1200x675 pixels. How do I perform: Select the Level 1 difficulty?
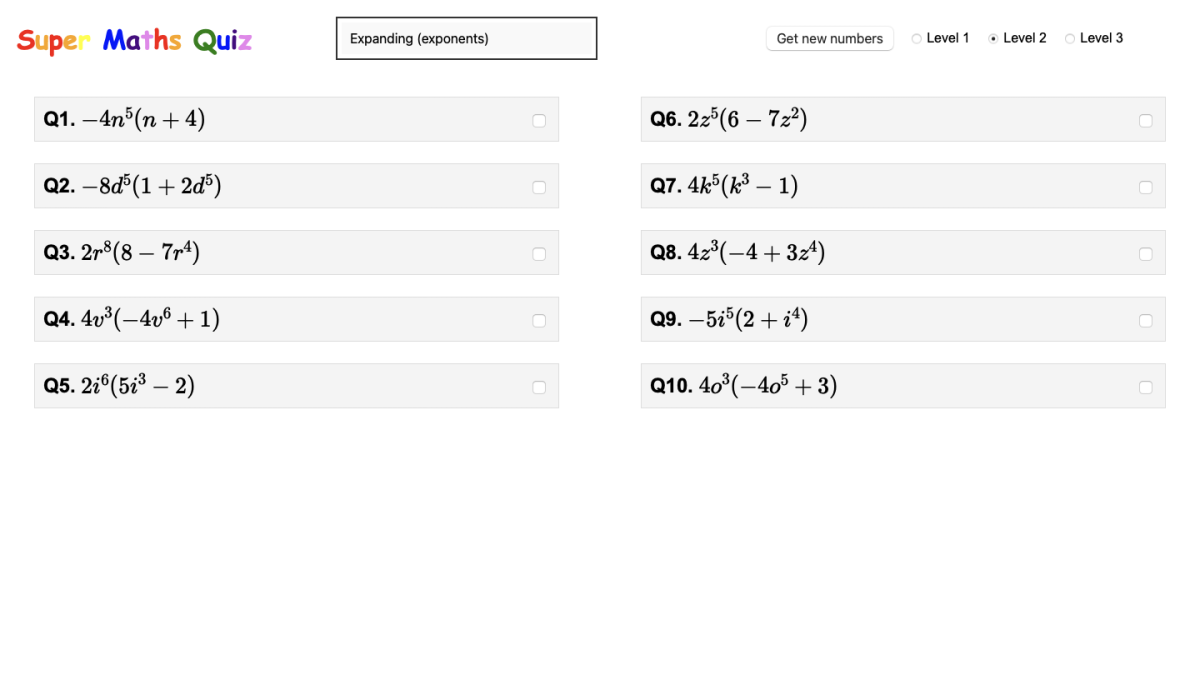(916, 38)
